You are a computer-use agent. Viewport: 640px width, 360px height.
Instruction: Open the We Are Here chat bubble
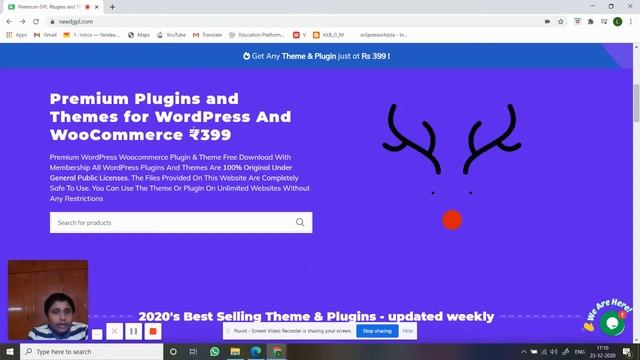[612, 323]
